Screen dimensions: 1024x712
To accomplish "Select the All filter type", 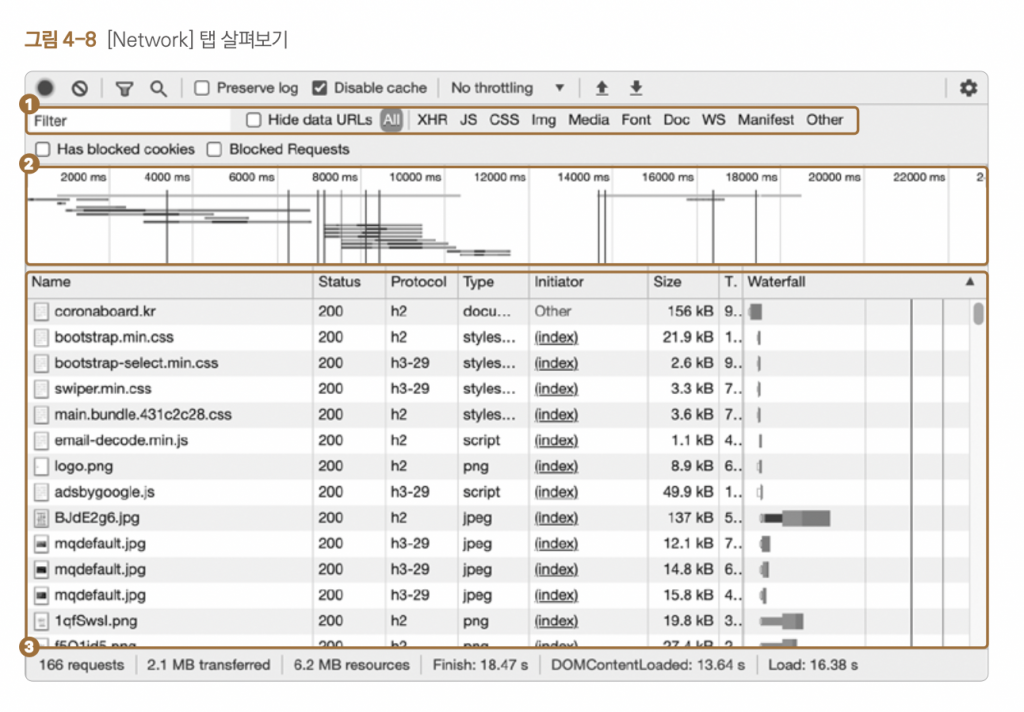I will (x=391, y=120).
